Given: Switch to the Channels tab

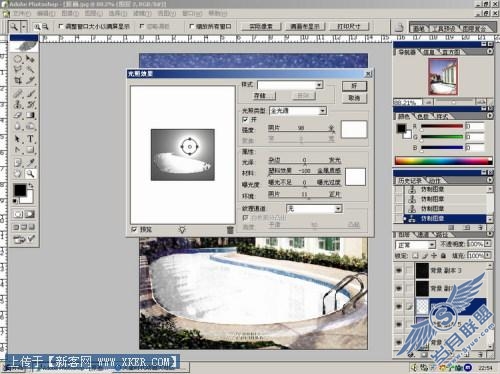Looking at the screenshot, I should (x=423, y=235).
